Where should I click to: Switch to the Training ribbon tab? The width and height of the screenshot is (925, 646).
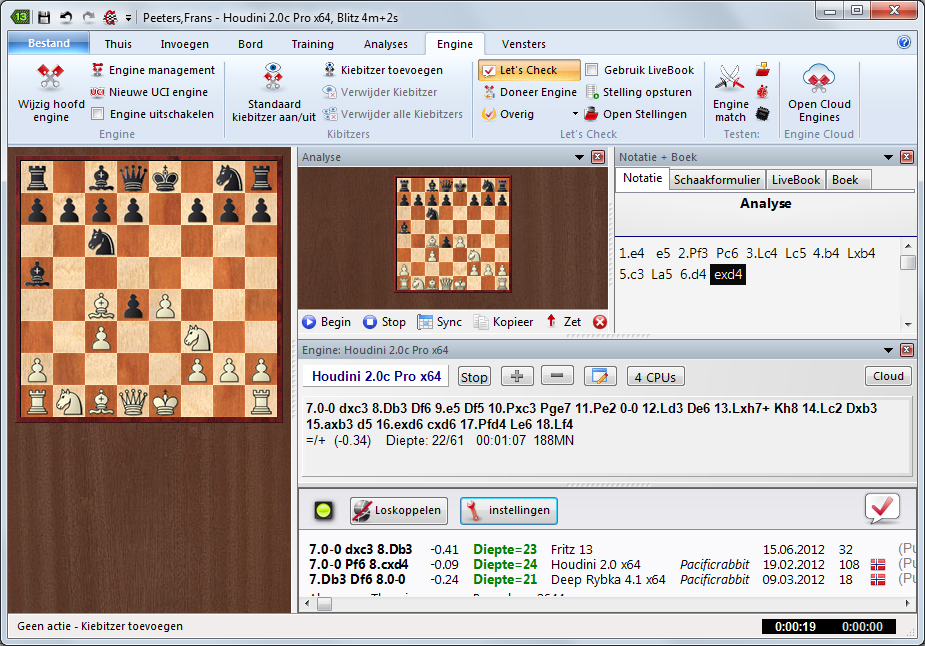[x=312, y=44]
